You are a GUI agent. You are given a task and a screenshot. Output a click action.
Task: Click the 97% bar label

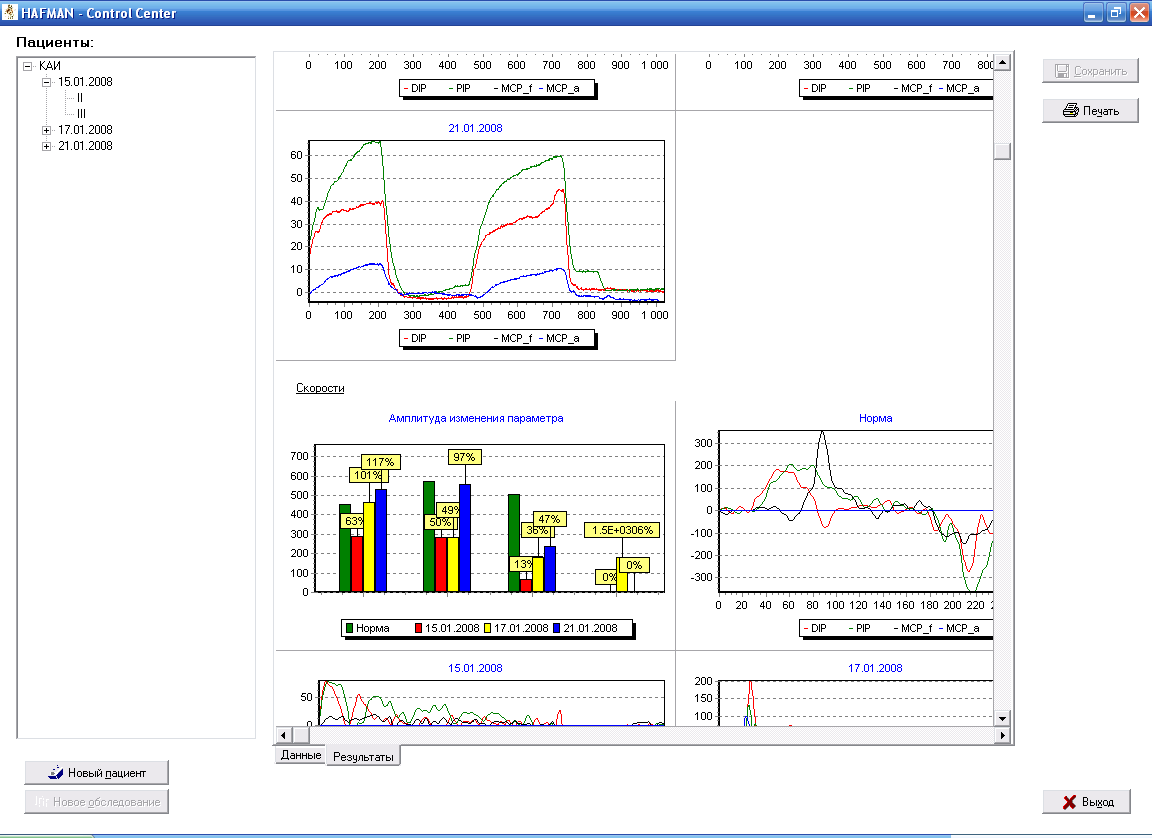[x=464, y=457]
